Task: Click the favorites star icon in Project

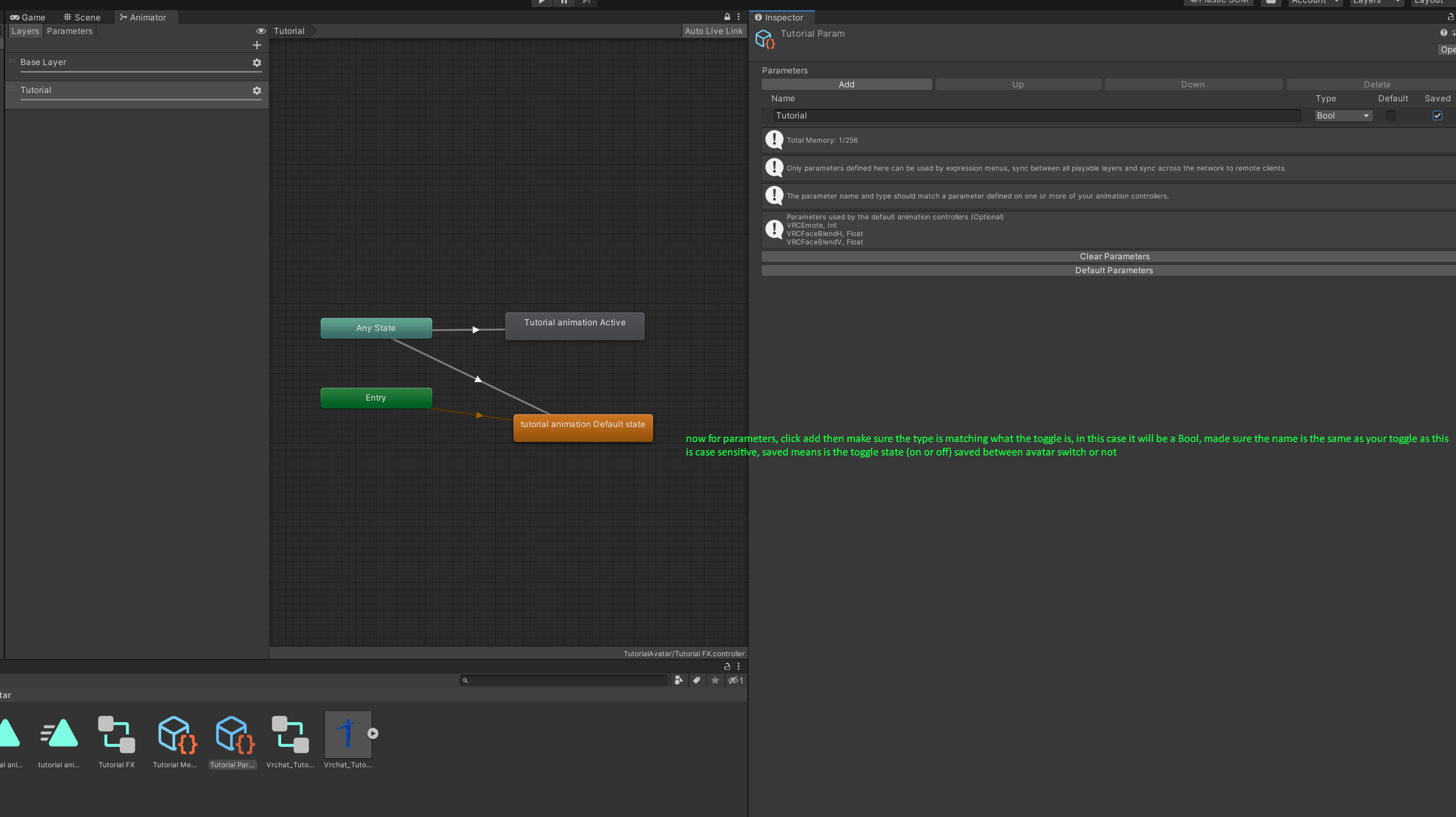Action: 715,680
